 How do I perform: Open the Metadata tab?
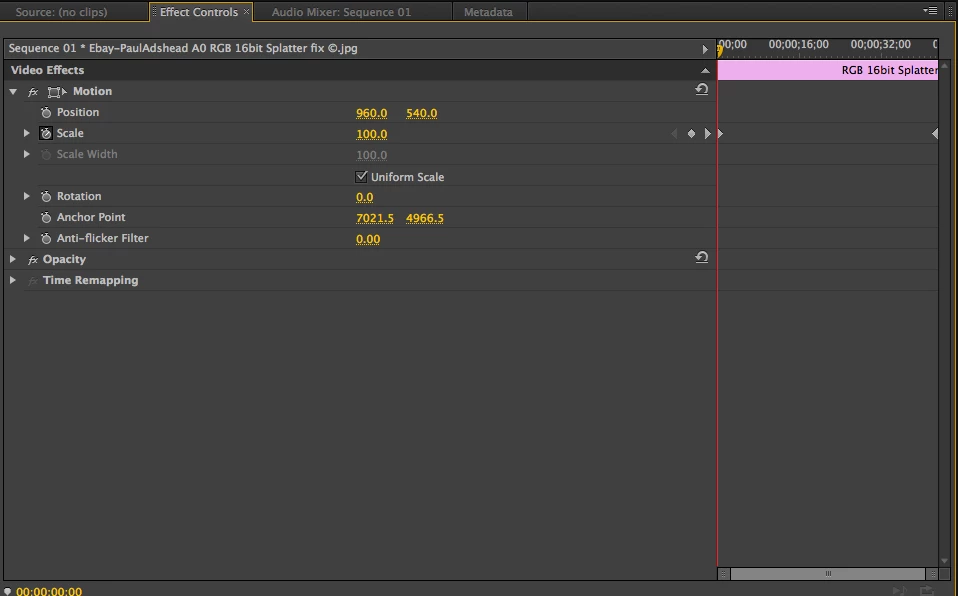tap(488, 12)
